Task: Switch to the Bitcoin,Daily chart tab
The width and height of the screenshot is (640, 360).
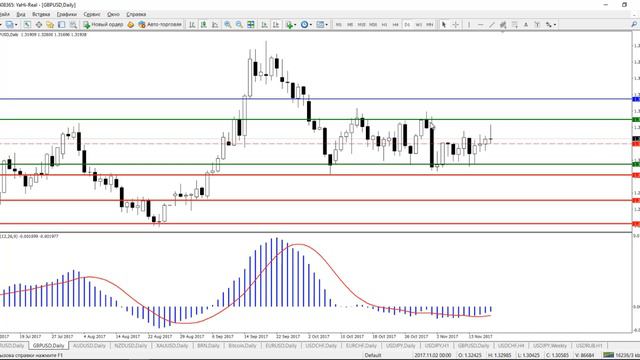Action: point(242,346)
